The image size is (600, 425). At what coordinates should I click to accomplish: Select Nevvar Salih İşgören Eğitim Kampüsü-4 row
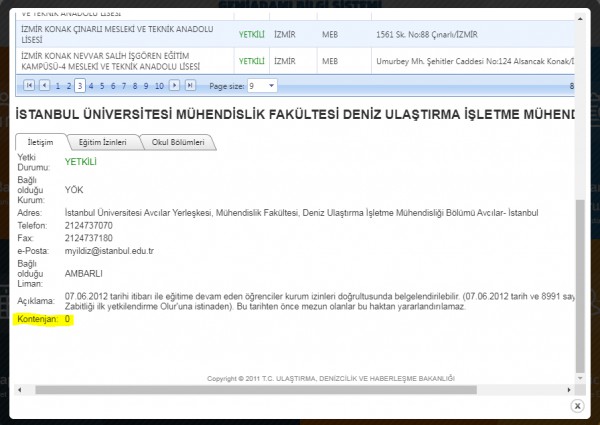click(295, 61)
